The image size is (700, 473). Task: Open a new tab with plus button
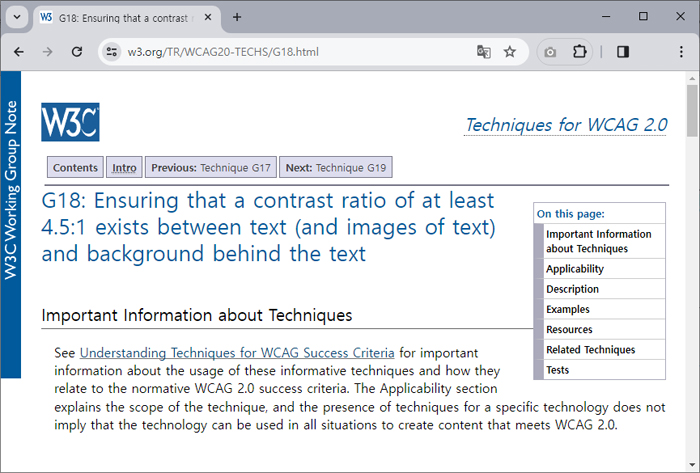(237, 17)
